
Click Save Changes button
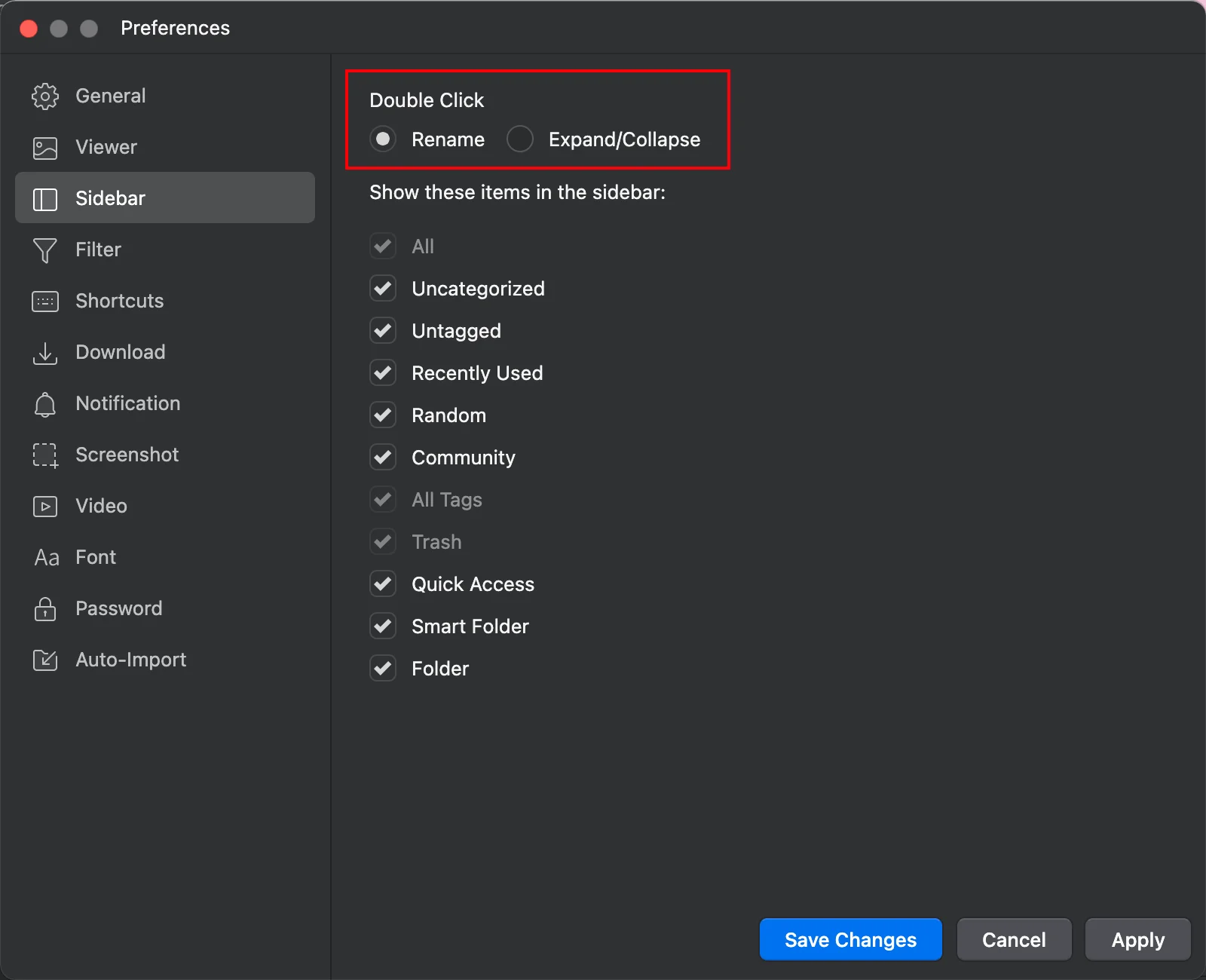pyautogui.click(x=851, y=939)
